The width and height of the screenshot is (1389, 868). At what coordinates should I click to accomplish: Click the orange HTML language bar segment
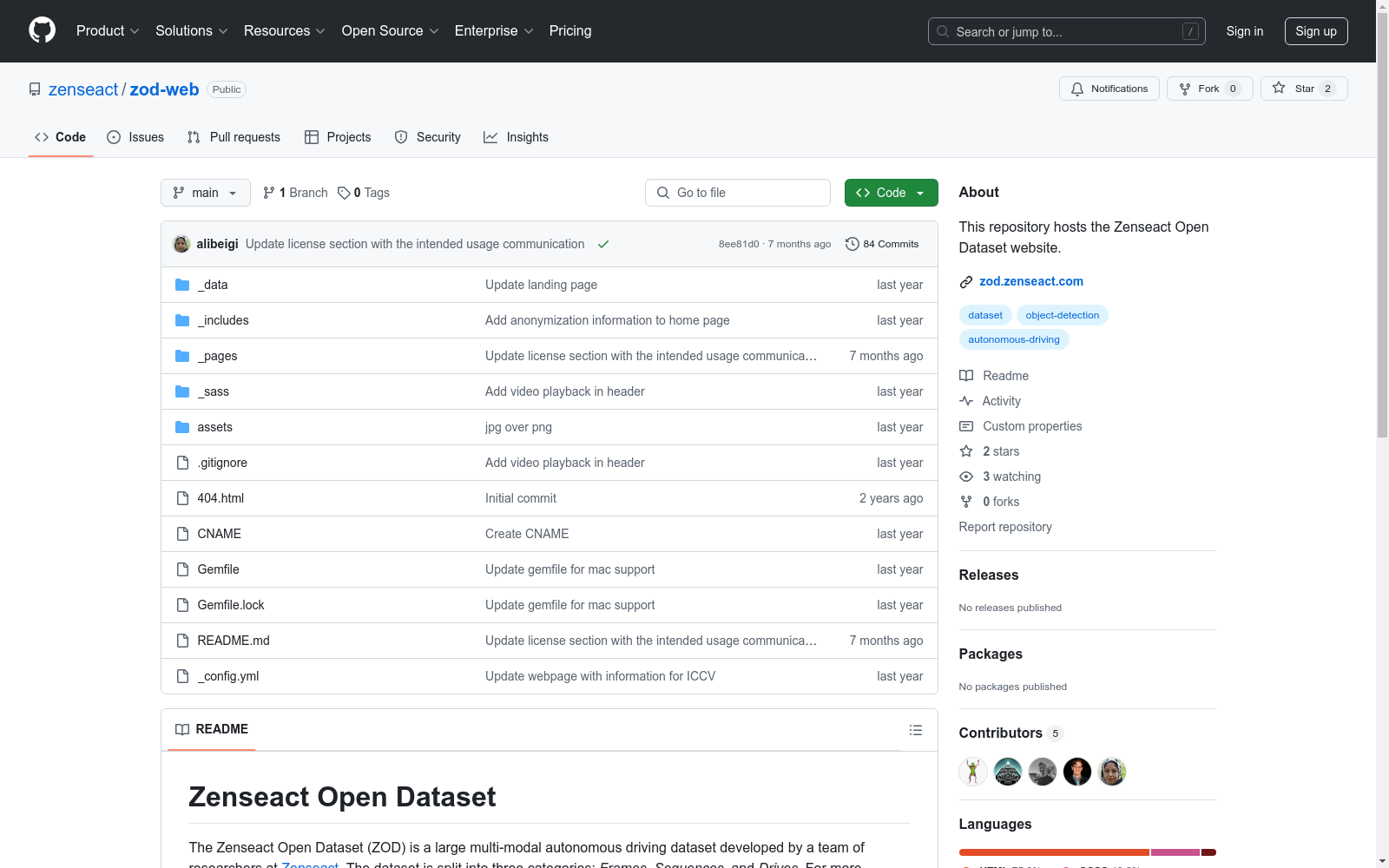click(x=1054, y=852)
